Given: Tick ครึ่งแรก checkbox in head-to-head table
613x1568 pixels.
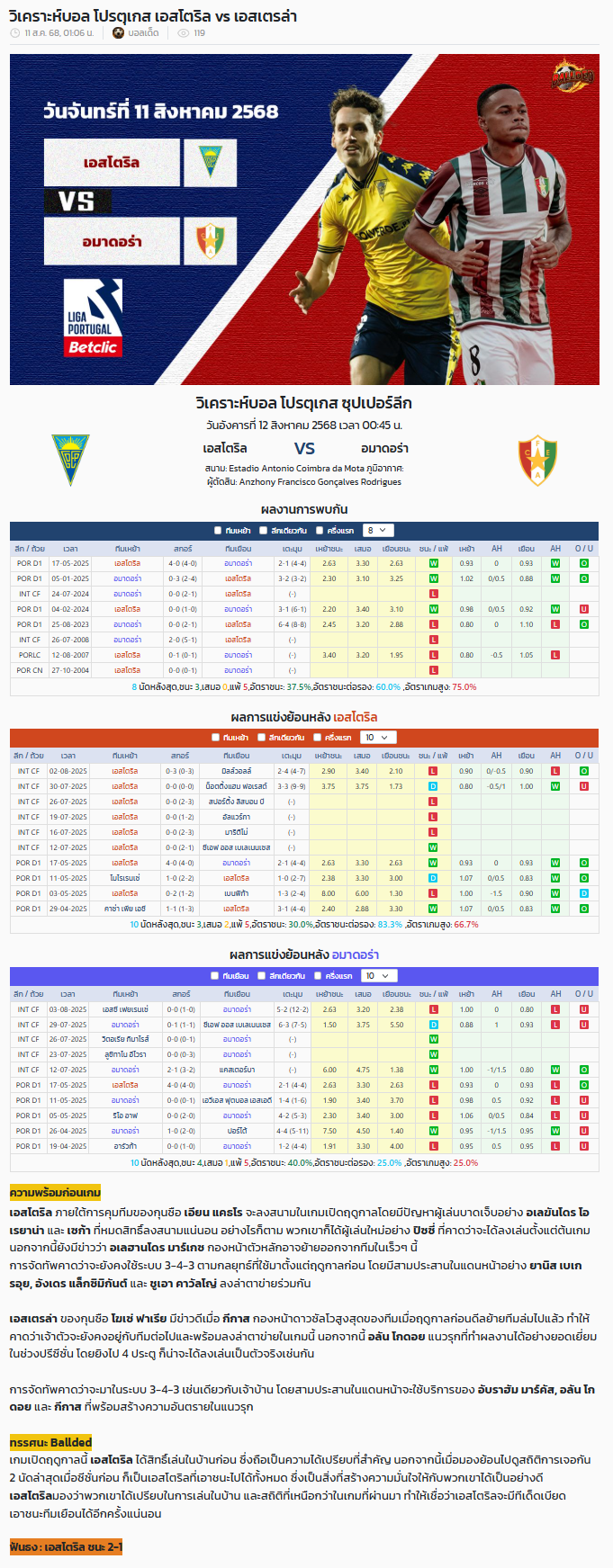Looking at the screenshot, I should click(319, 531).
